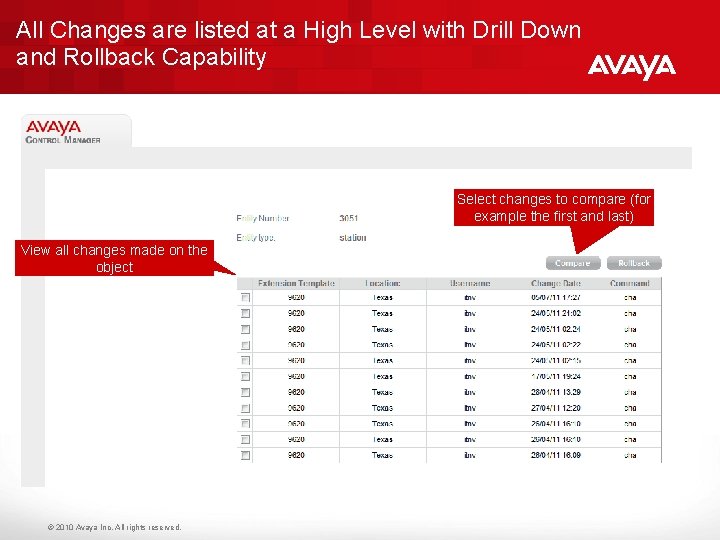Select checkbox for the 24/05/11 21:02 change
This screenshot has height=540, width=720.
tap(246, 313)
